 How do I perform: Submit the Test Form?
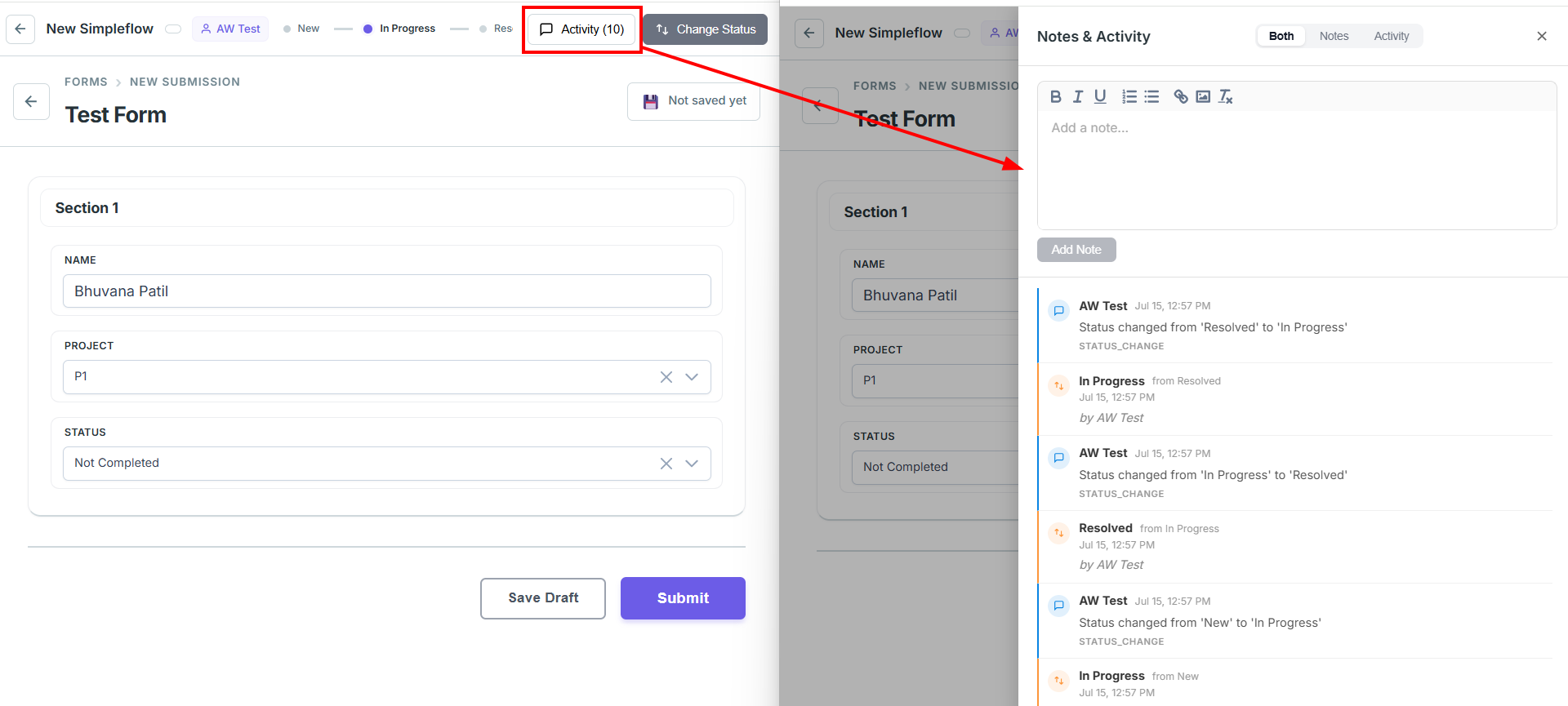[683, 598]
